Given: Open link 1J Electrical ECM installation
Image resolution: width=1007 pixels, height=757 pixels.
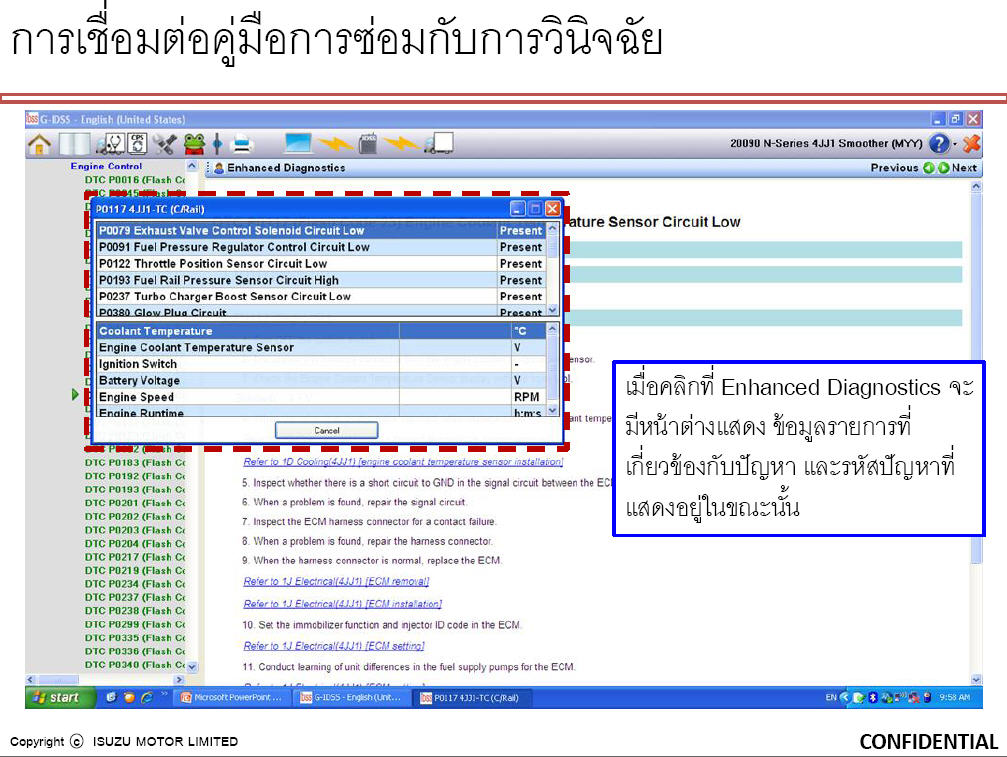Looking at the screenshot, I should click(x=342, y=604).
